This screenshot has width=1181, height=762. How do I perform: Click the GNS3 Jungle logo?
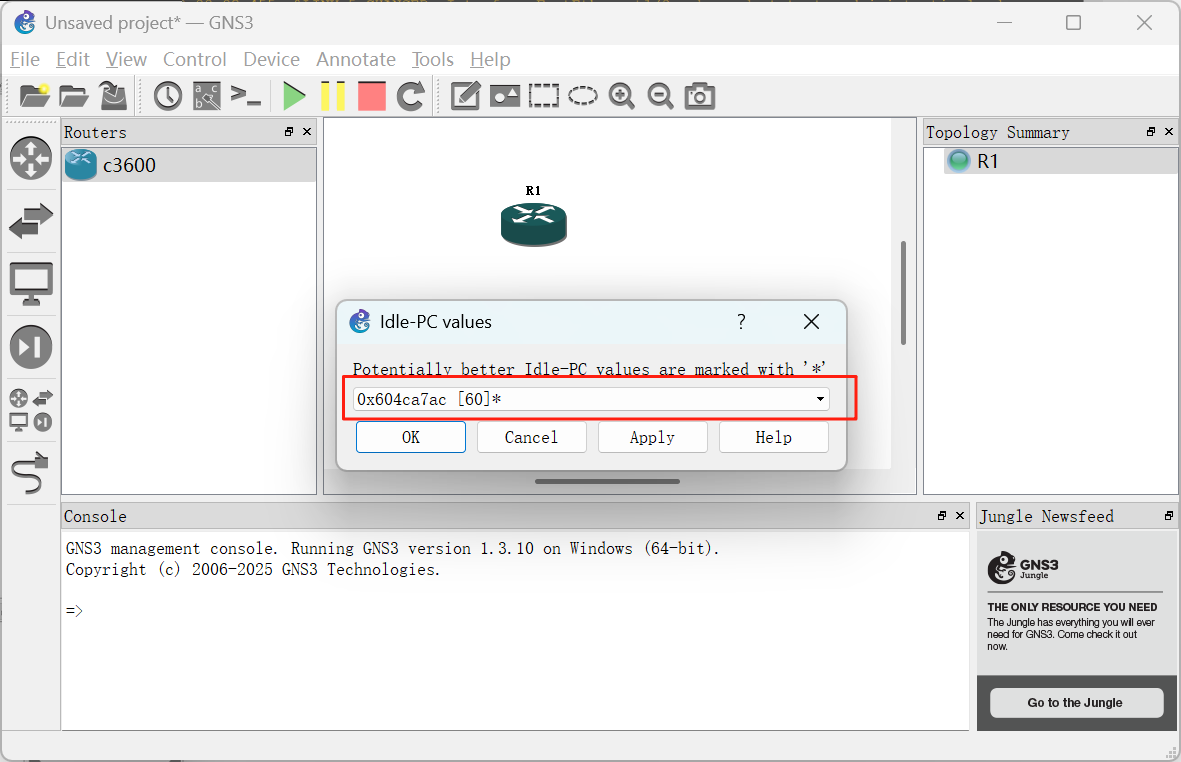click(1023, 568)
